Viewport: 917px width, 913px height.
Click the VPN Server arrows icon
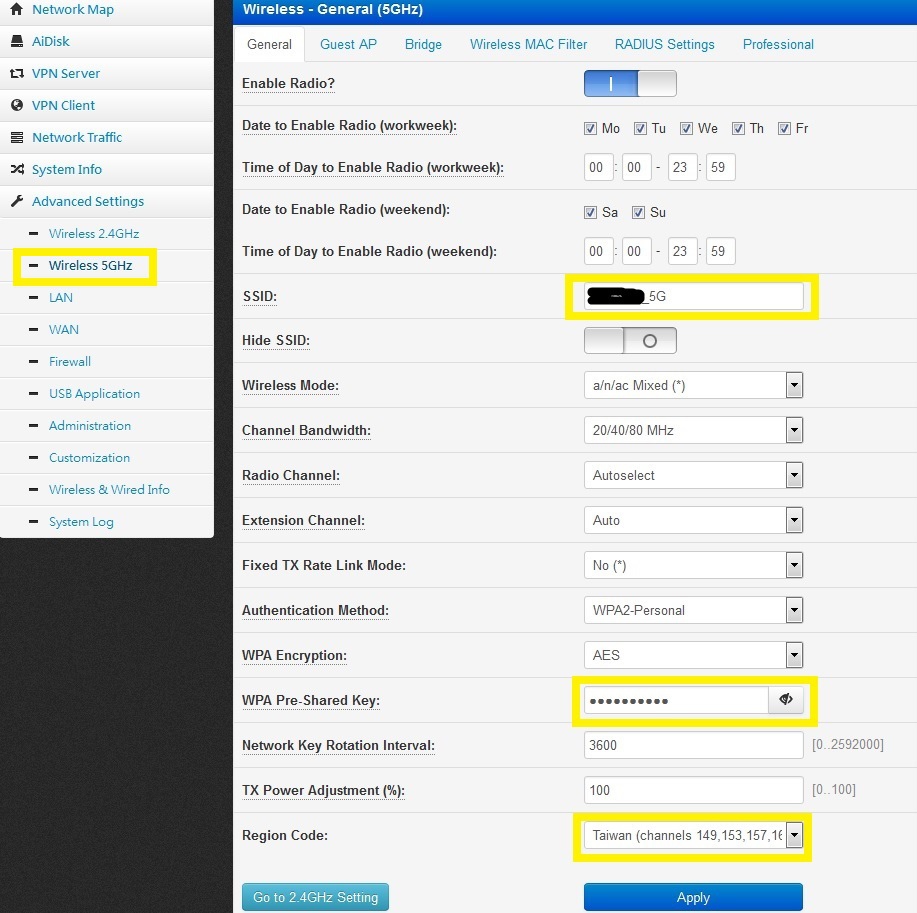17,74
